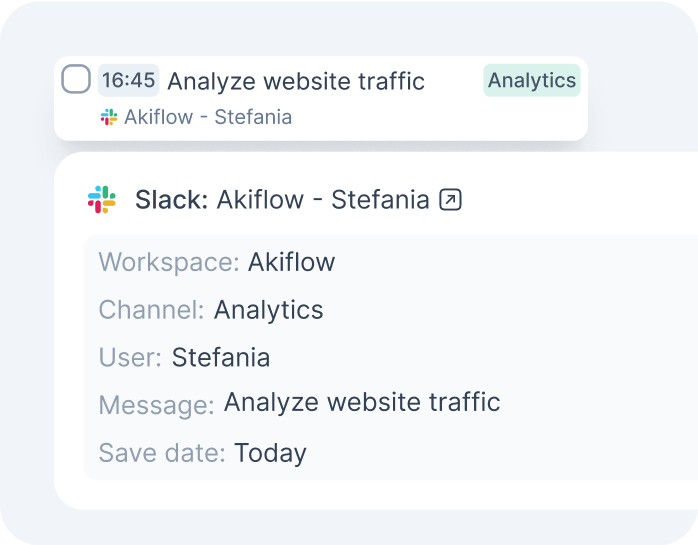Click the Slack: Akiflow - Stefania heading

(282, 199)
